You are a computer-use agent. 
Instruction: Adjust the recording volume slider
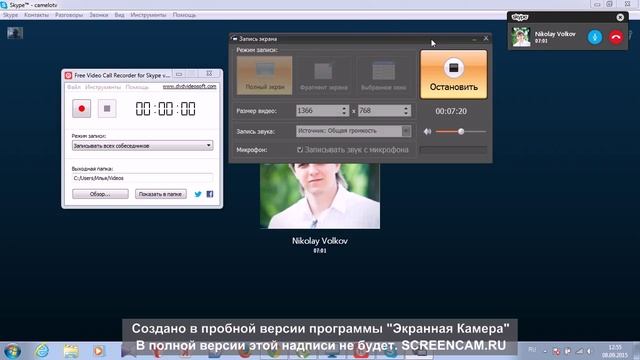pyautogui.click(x=461, y=131)
